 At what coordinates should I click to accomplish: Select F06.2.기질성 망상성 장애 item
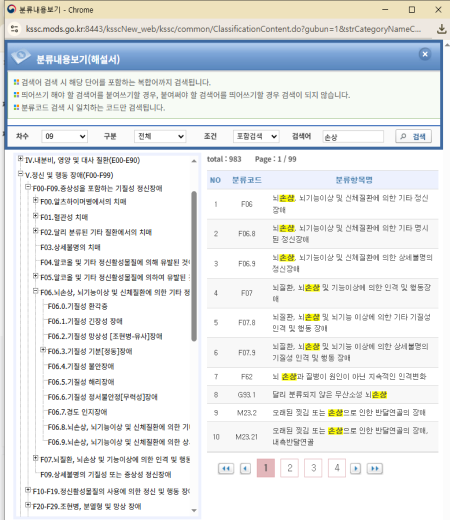105,336
